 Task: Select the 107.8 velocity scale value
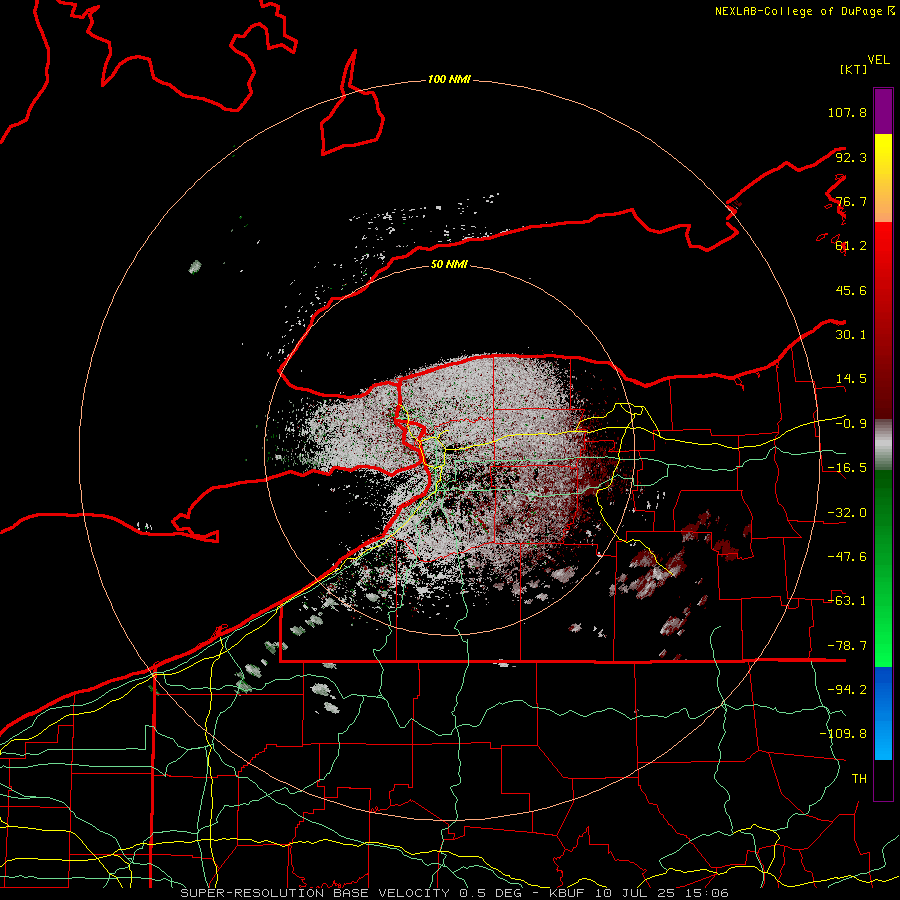click(x=847, y=112)
